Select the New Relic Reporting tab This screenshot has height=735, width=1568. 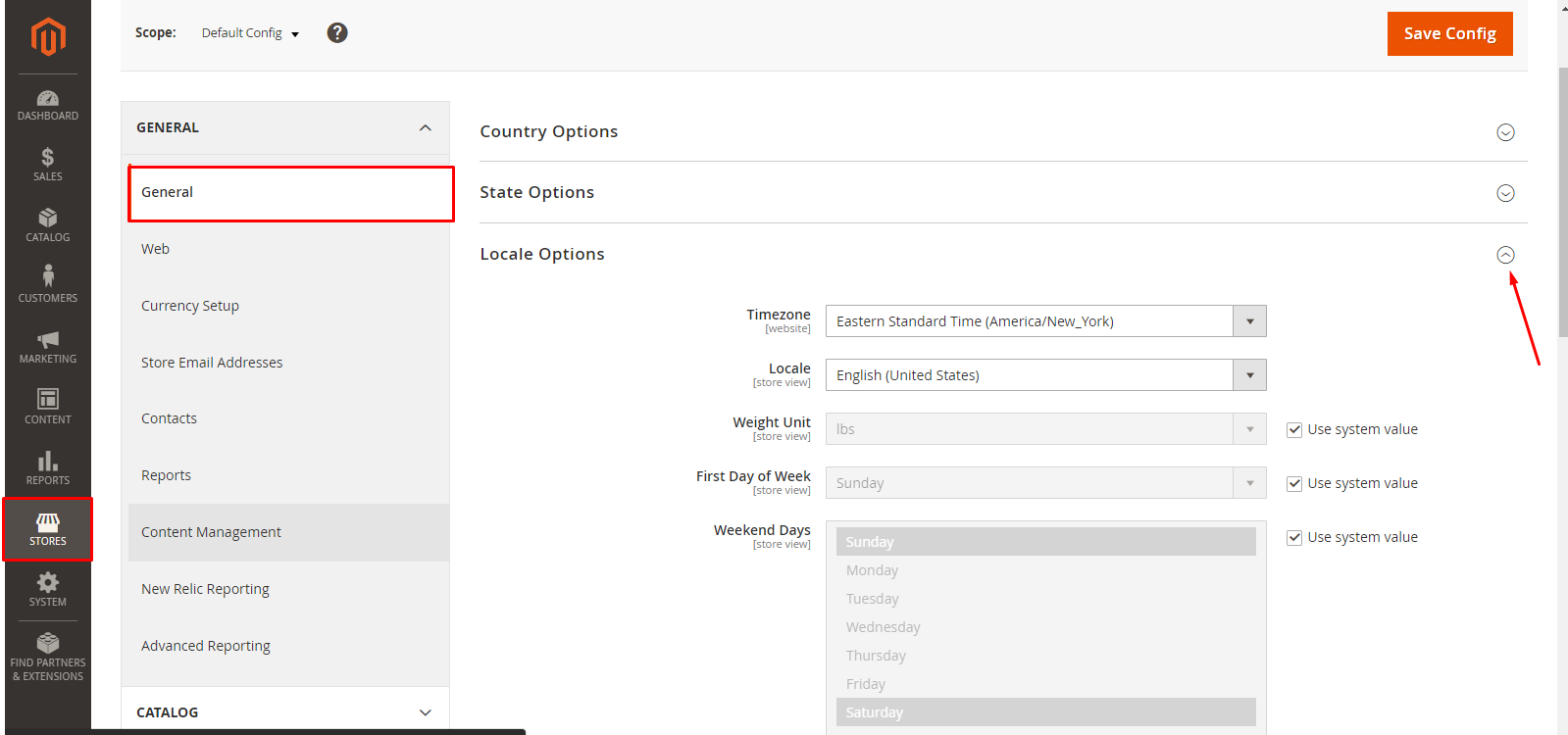(x=288, y=589)
